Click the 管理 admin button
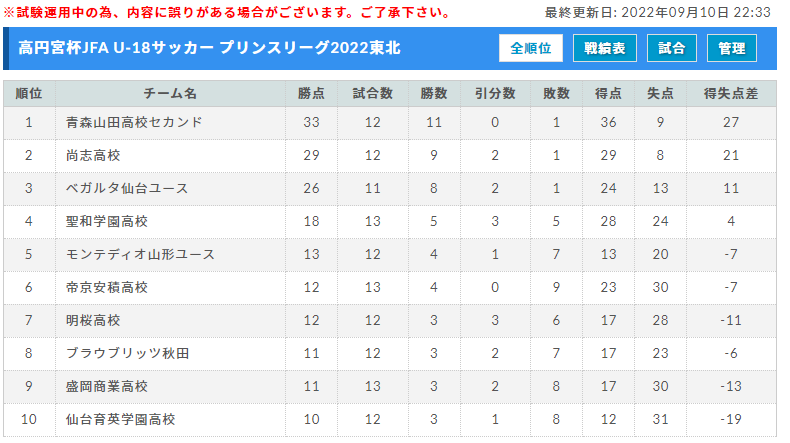790x443 pixels. coord(732,48)
